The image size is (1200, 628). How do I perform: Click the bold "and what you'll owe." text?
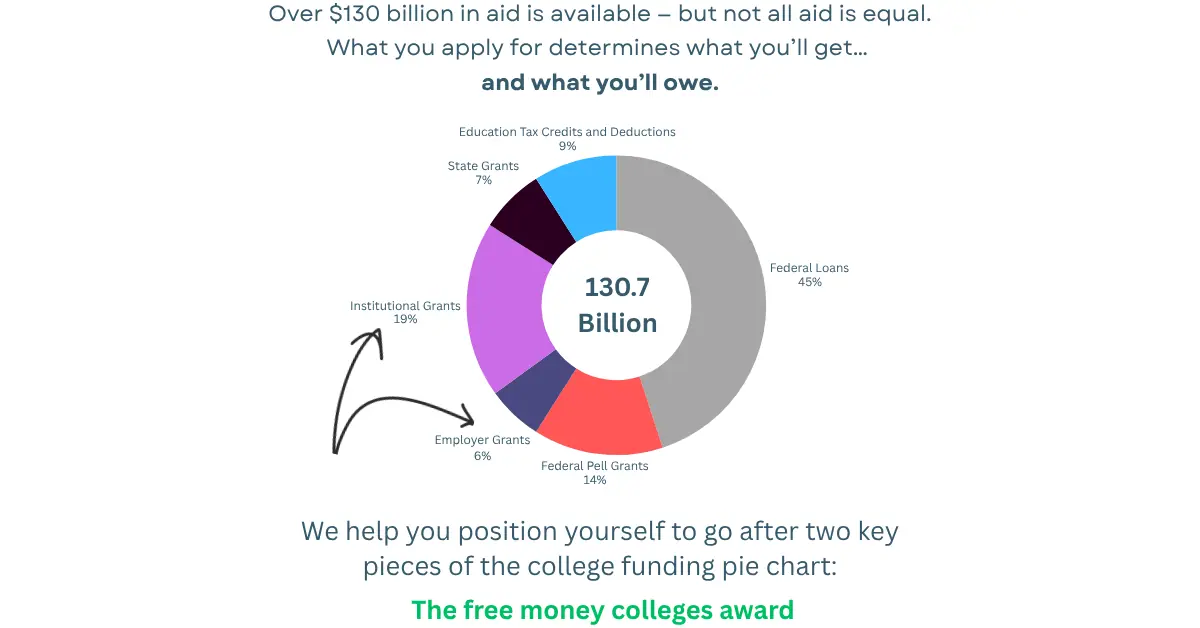600,83
